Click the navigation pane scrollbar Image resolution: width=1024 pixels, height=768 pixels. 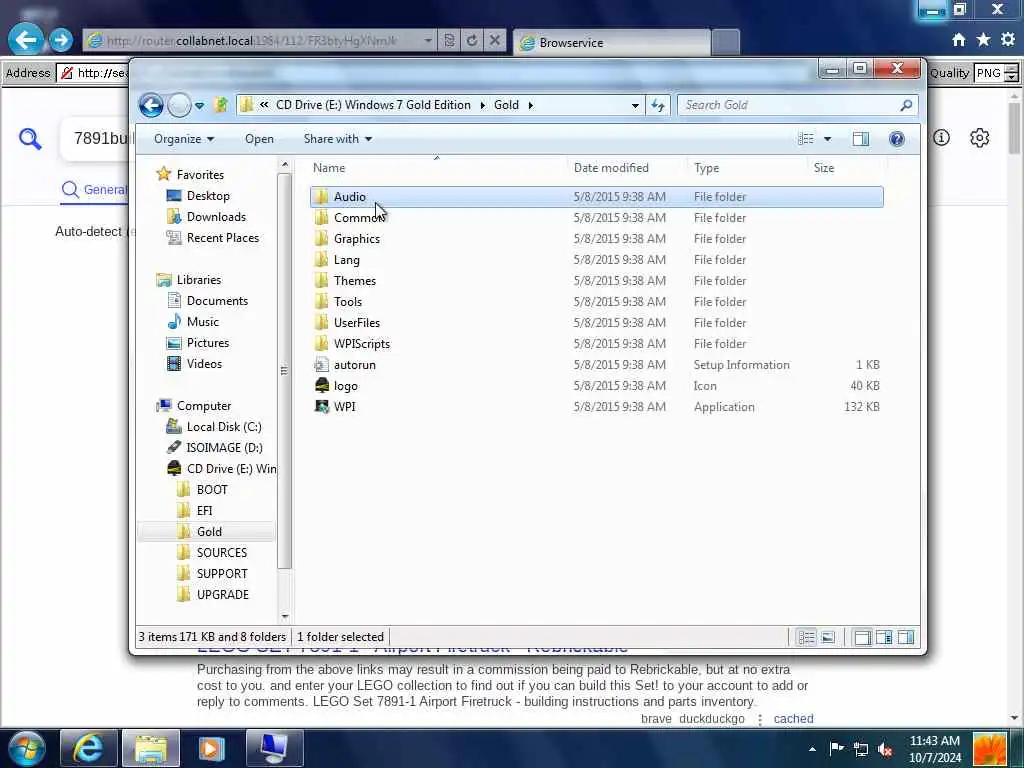click(x=284, y=370)
